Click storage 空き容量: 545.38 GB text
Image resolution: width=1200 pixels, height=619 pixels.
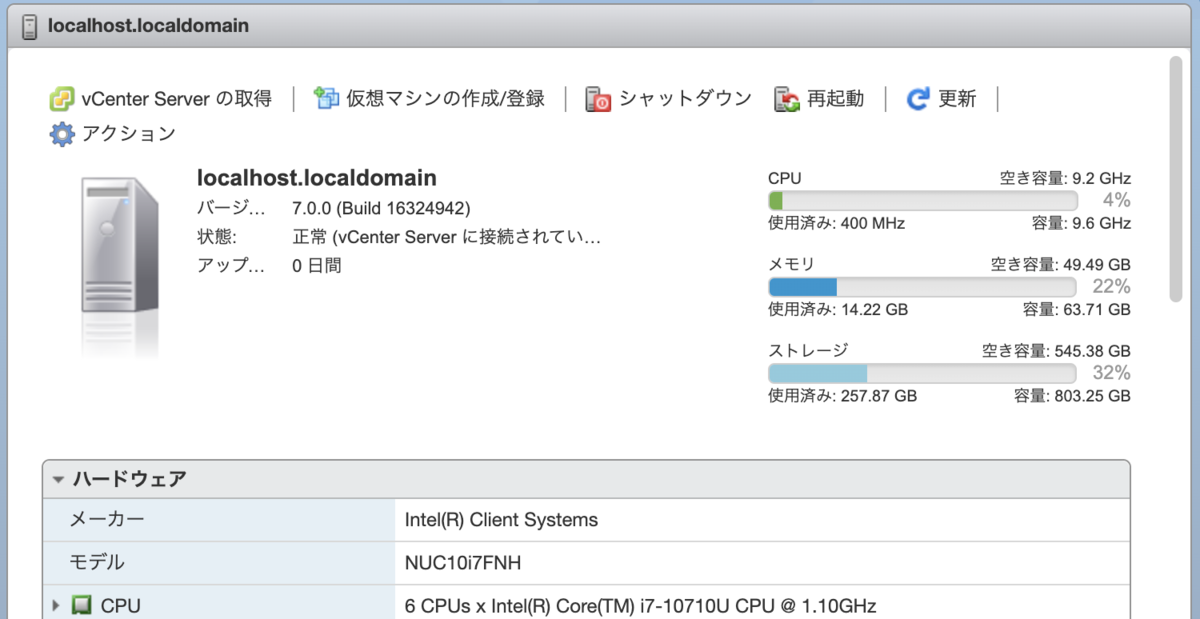pyautogui.click(x=1056, y=352)
